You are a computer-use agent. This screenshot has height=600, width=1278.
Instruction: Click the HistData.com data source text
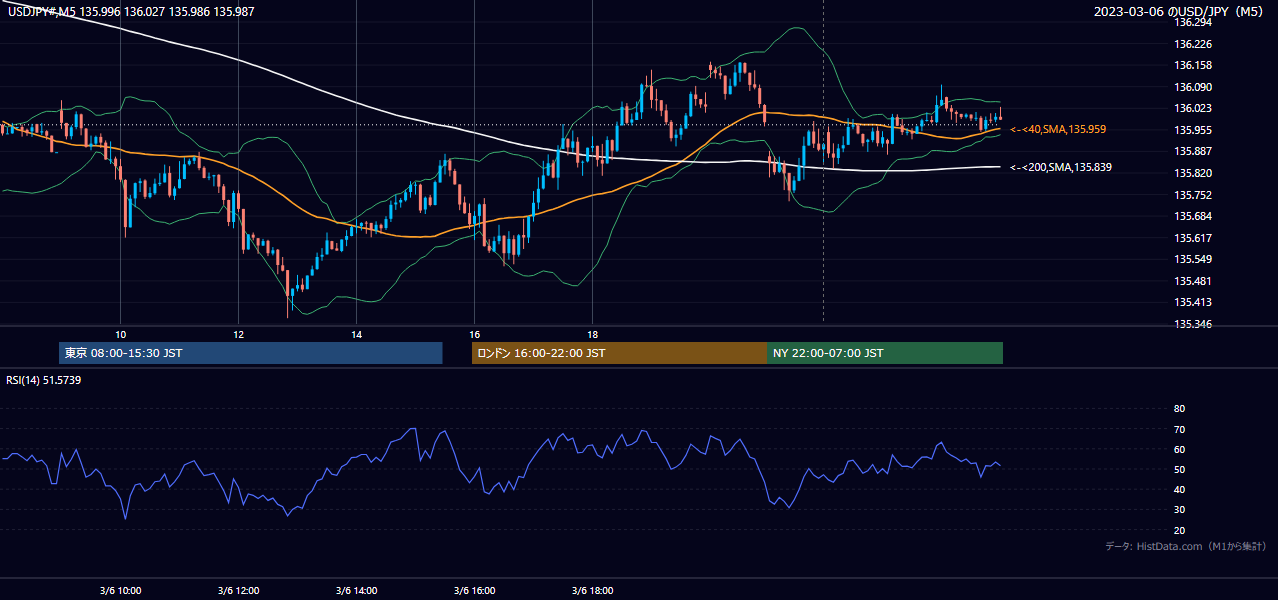pyautogui.click(x=1185, y=546)
